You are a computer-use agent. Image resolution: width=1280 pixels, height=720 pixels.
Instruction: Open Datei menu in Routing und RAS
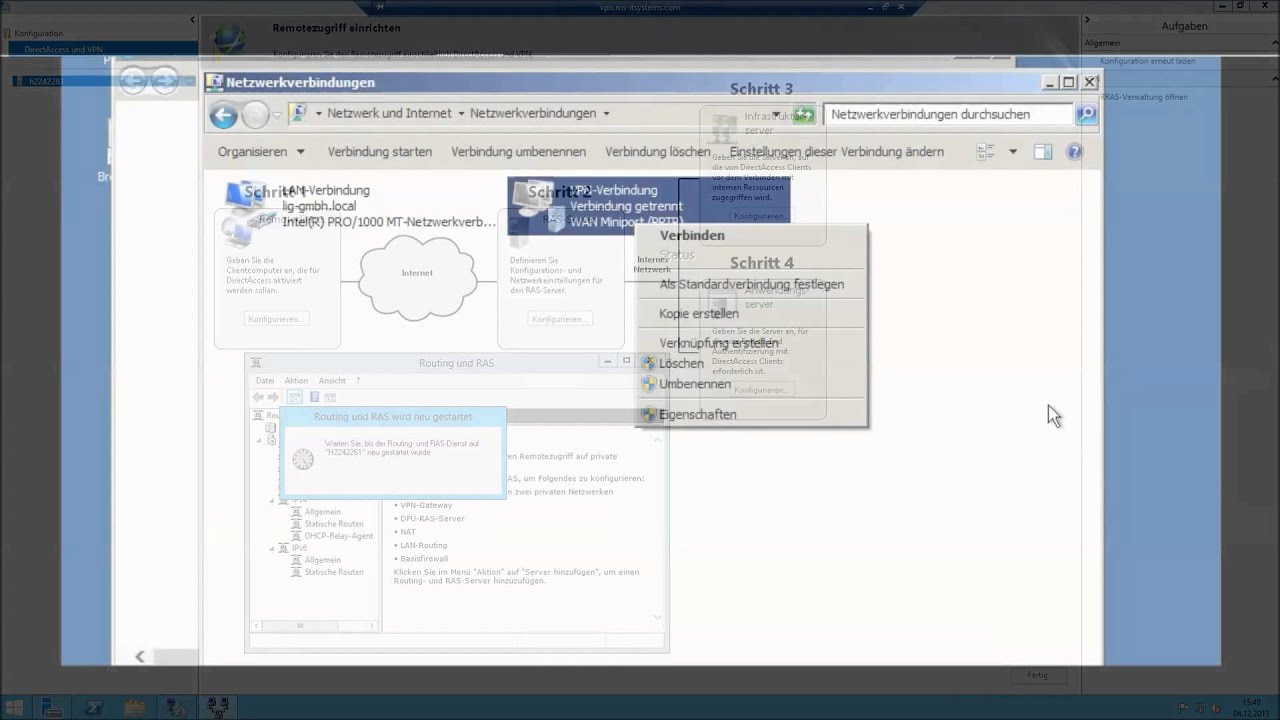(265, 381)
